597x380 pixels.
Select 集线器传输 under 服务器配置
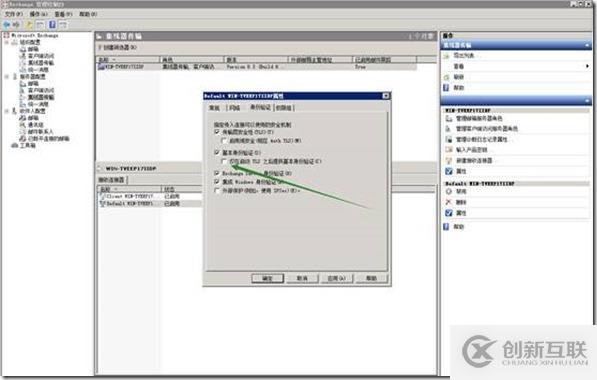click(41, 97)
